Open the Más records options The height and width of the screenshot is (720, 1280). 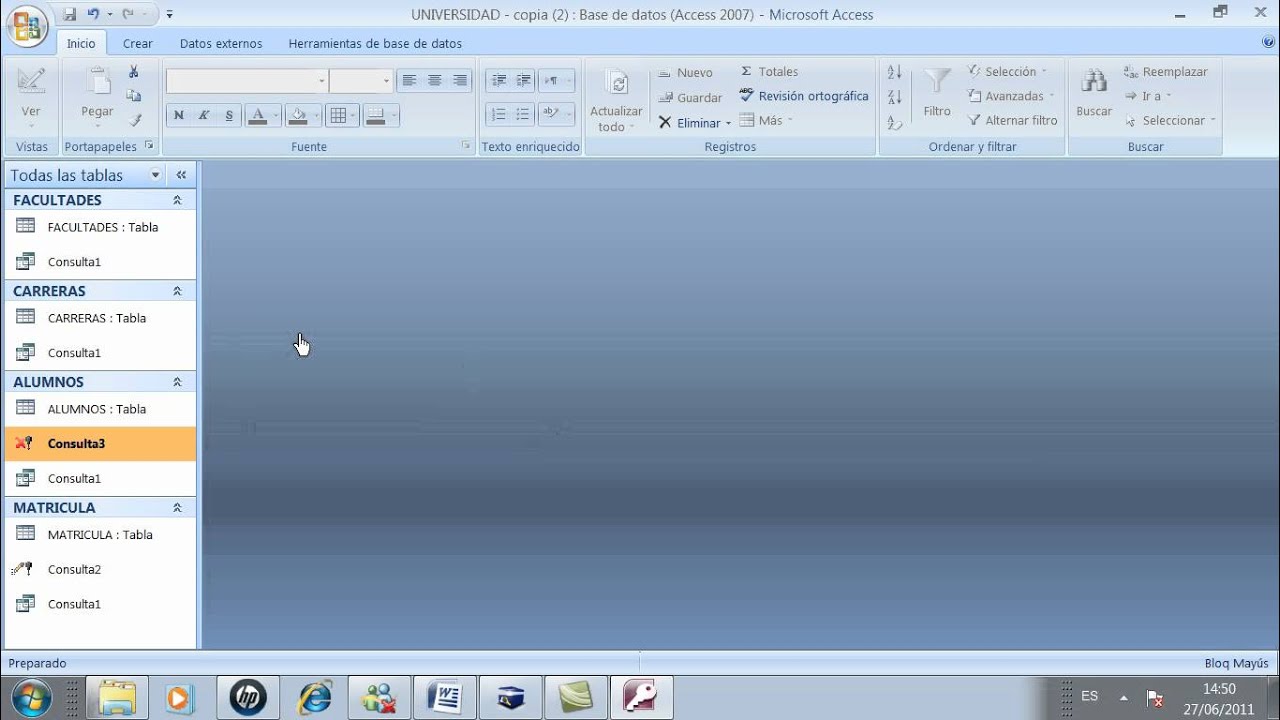766,120
